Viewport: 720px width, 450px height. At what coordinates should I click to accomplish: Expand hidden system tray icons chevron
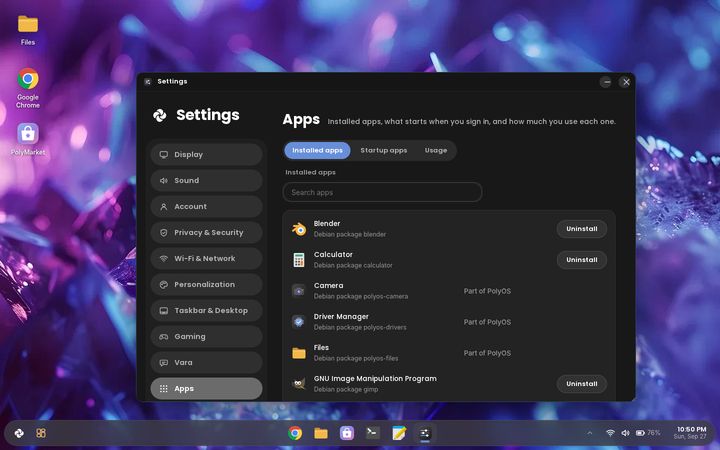590,433
